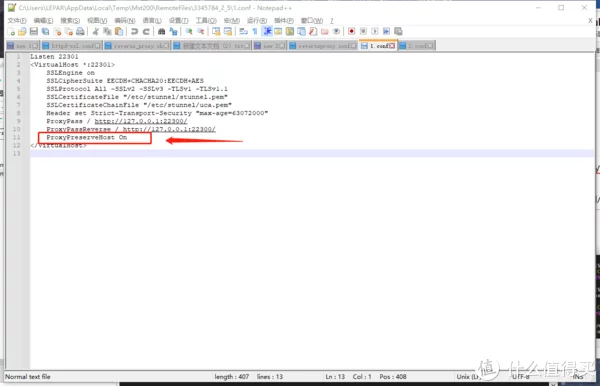The image size is (600, 386).
Task: Switch to the httpd-ssl.conf tab
Action: tap(72, 46)
